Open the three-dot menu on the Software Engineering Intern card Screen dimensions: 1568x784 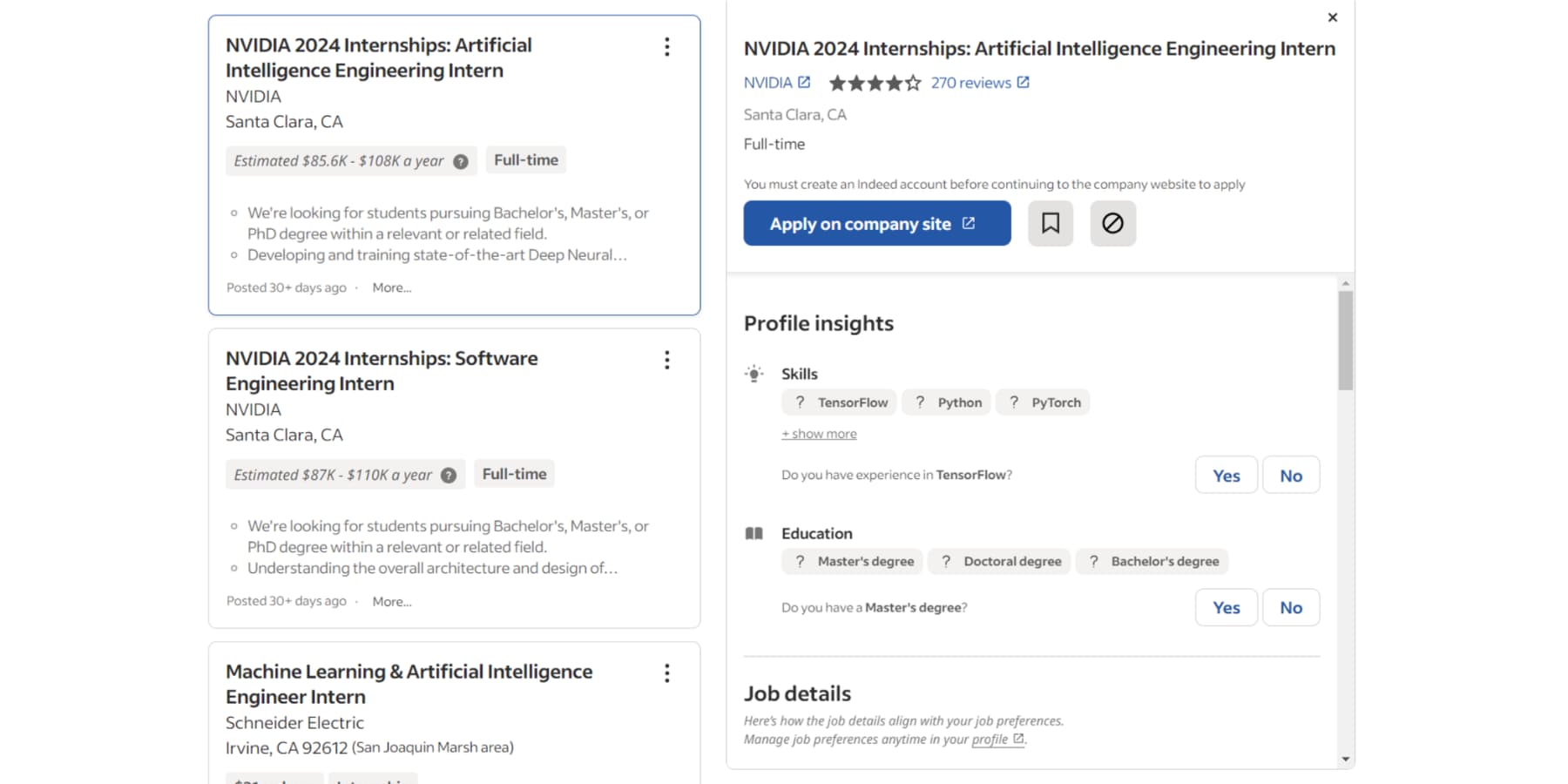(667, 360)
